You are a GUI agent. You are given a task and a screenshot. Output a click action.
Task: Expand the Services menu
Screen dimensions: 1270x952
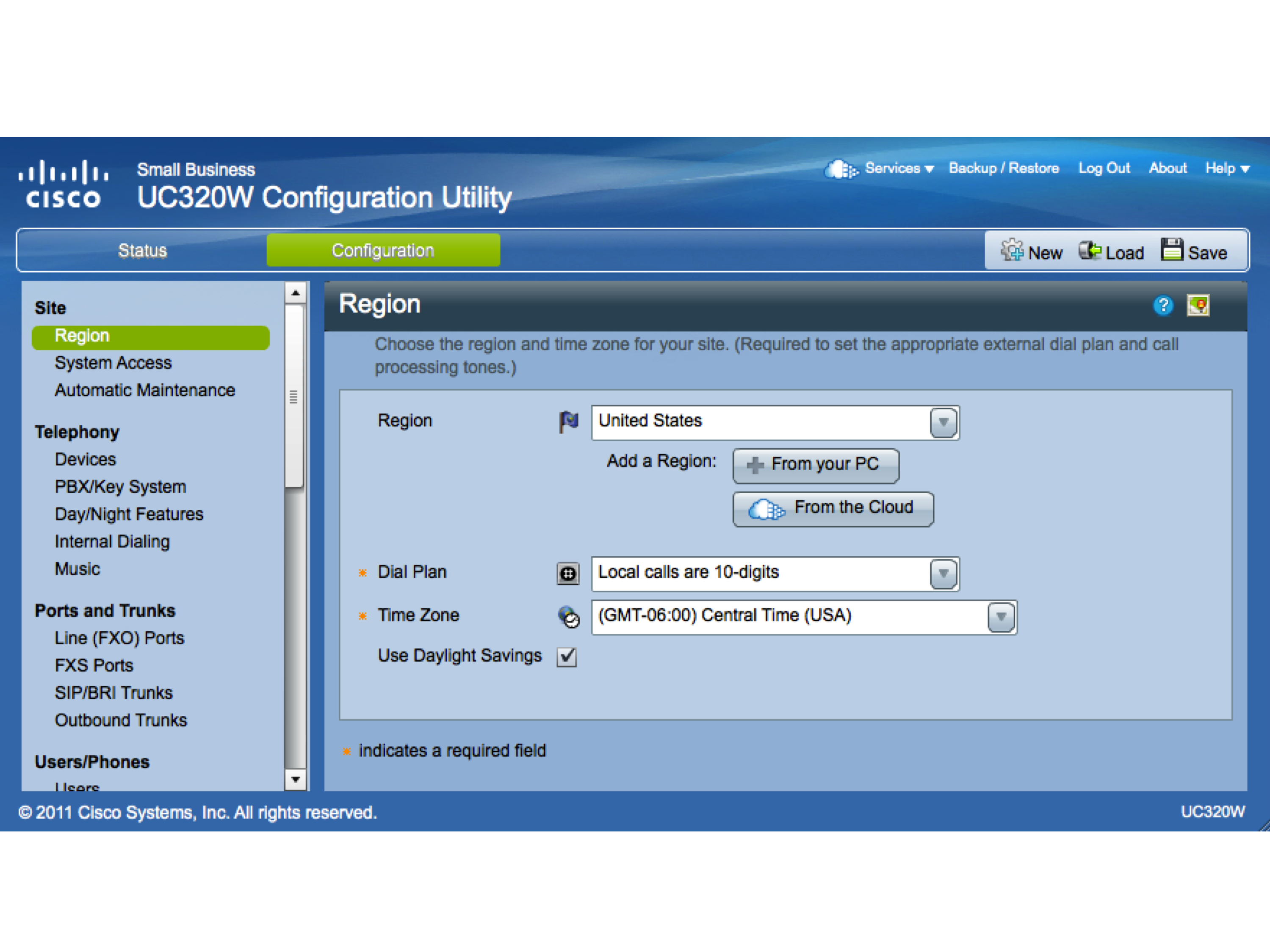899,168
